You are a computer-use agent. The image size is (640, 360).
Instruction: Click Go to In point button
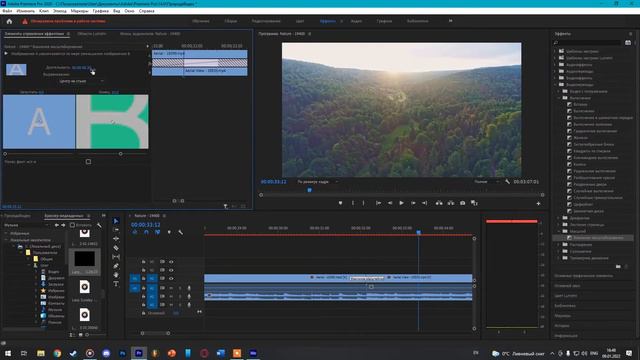pos(378,203)
